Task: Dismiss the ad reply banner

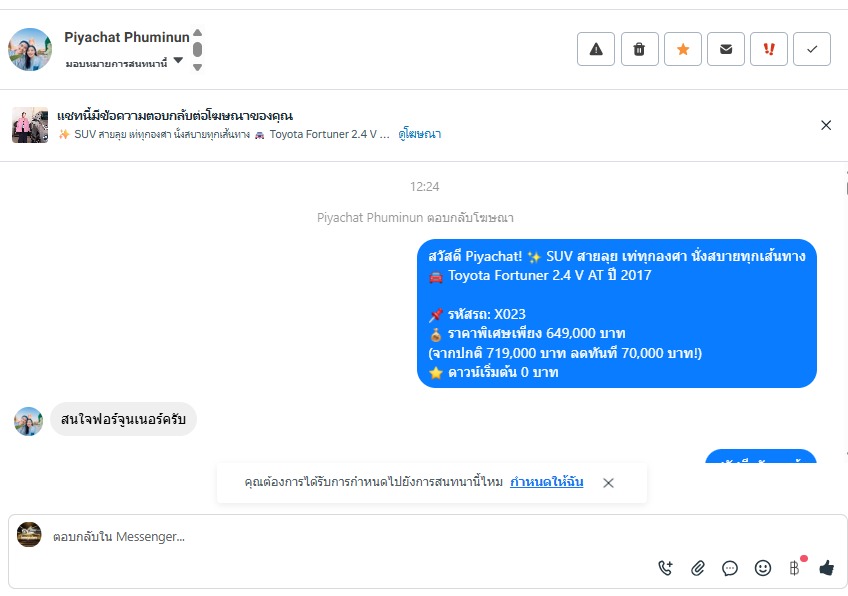Action: [826, 125]
